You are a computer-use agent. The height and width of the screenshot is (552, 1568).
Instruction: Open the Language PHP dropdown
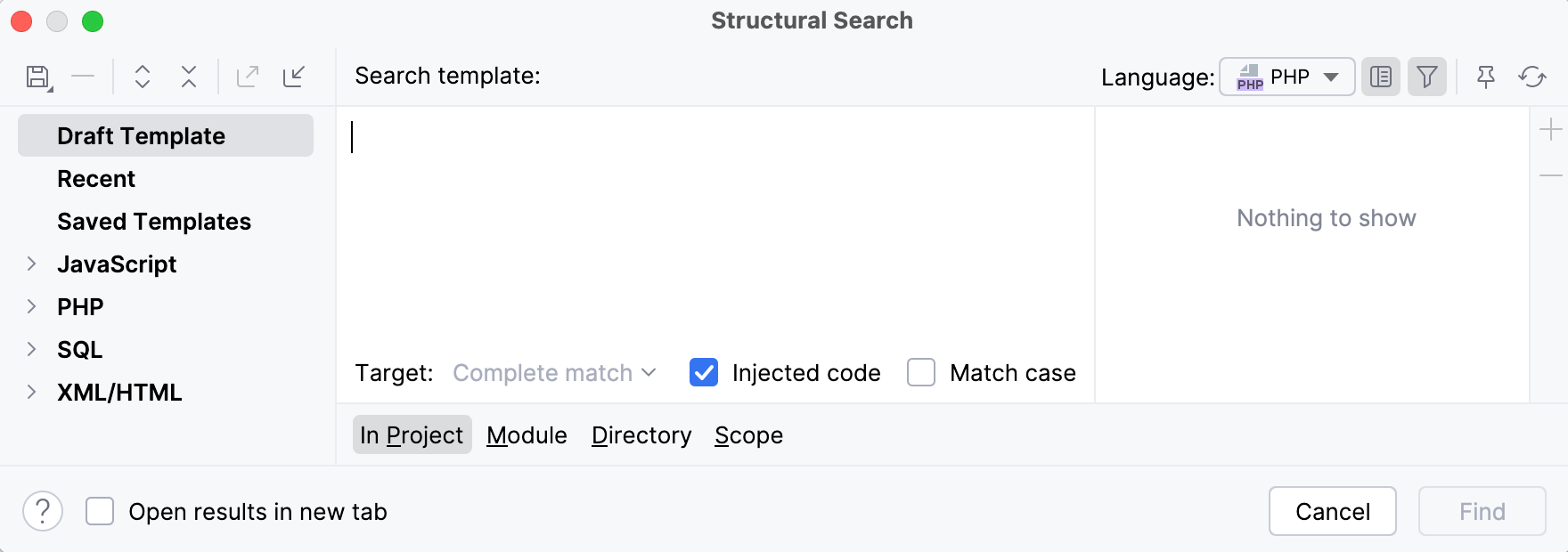[x=1286, y=77]
